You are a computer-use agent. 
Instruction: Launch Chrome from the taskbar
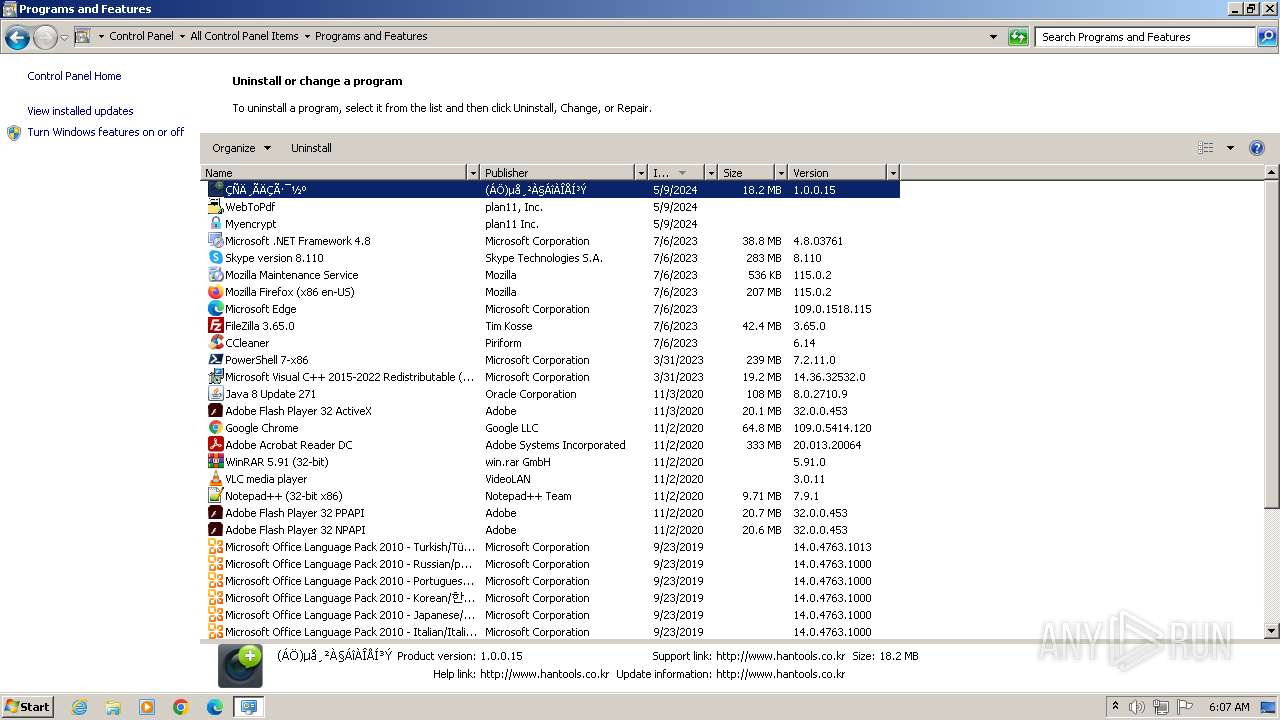pos(181,707)
